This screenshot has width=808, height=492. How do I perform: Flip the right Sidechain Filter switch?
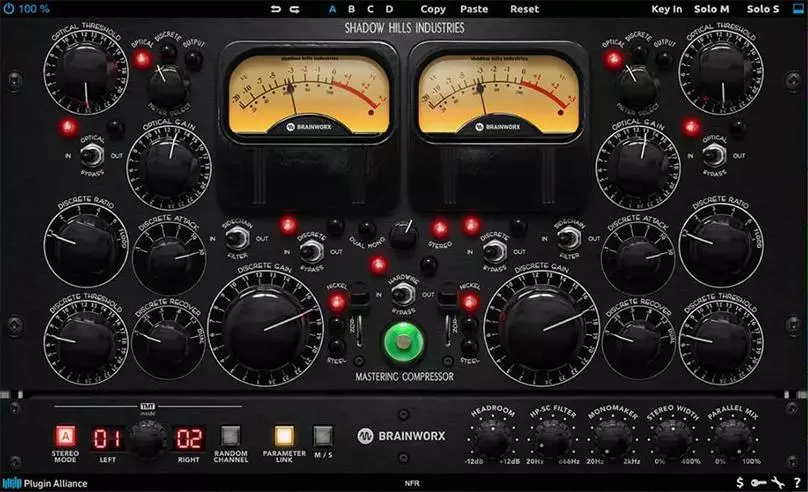click(569, 239)
